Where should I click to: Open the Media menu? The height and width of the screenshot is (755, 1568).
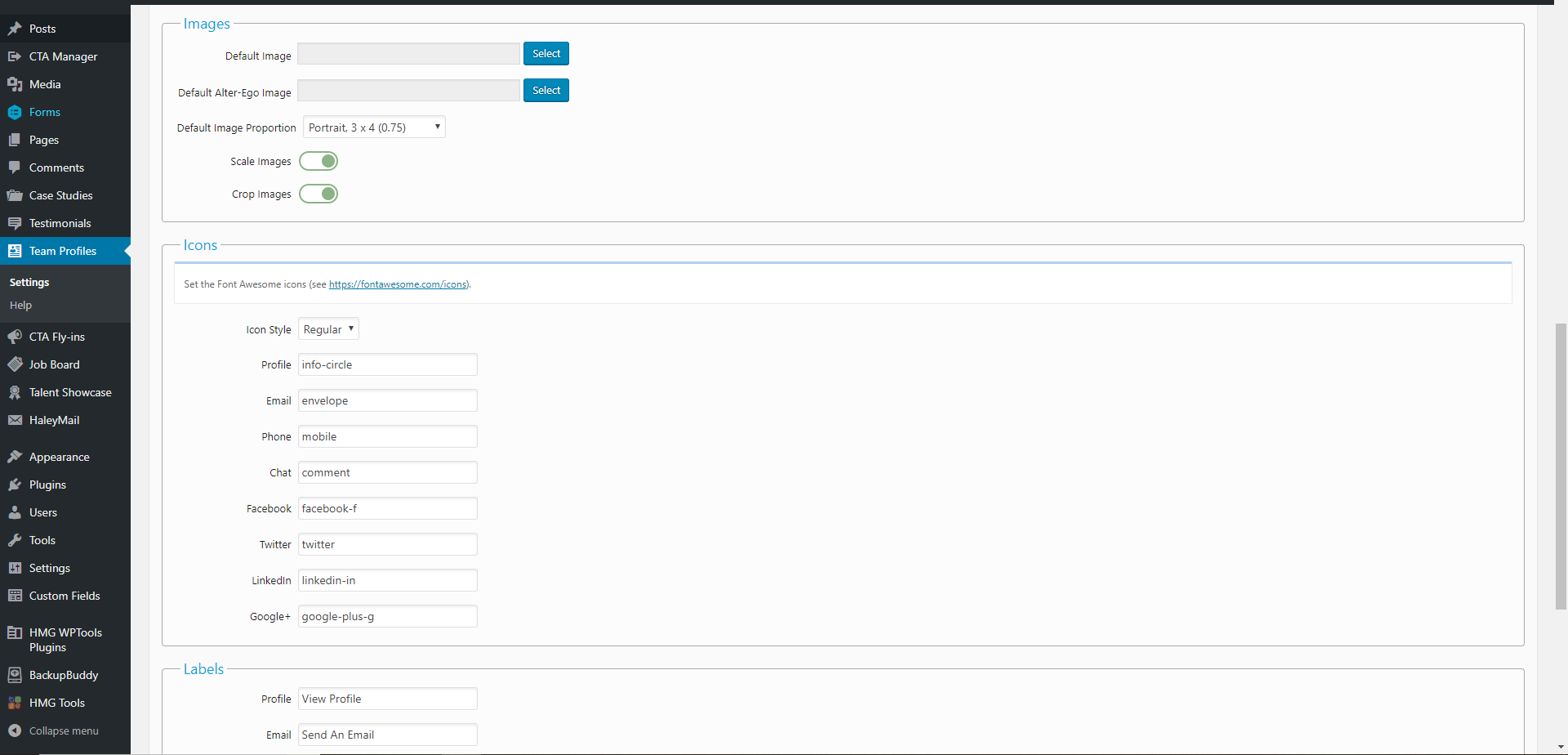tap(65, 84)
